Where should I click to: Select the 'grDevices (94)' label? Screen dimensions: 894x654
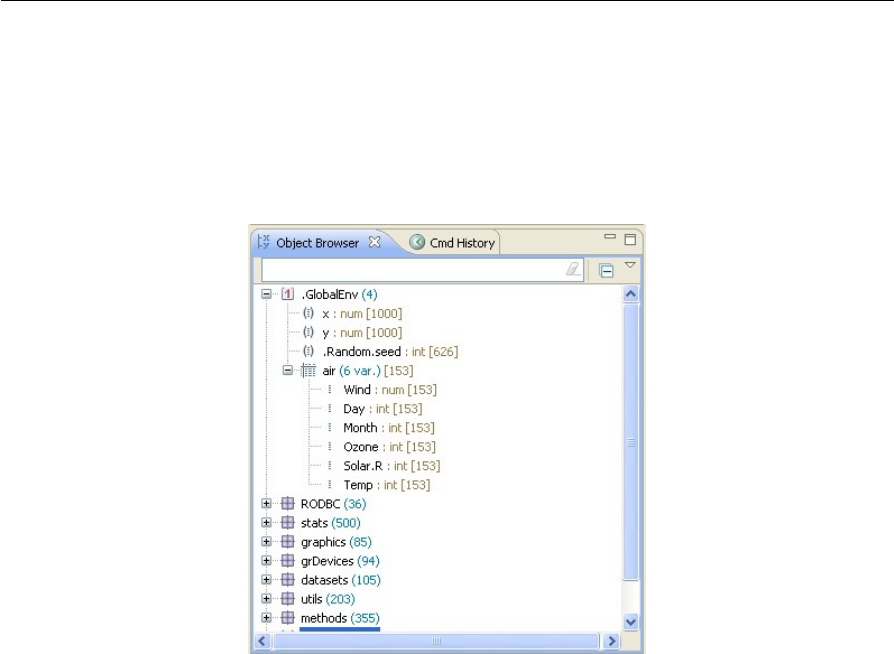[340, 561]
